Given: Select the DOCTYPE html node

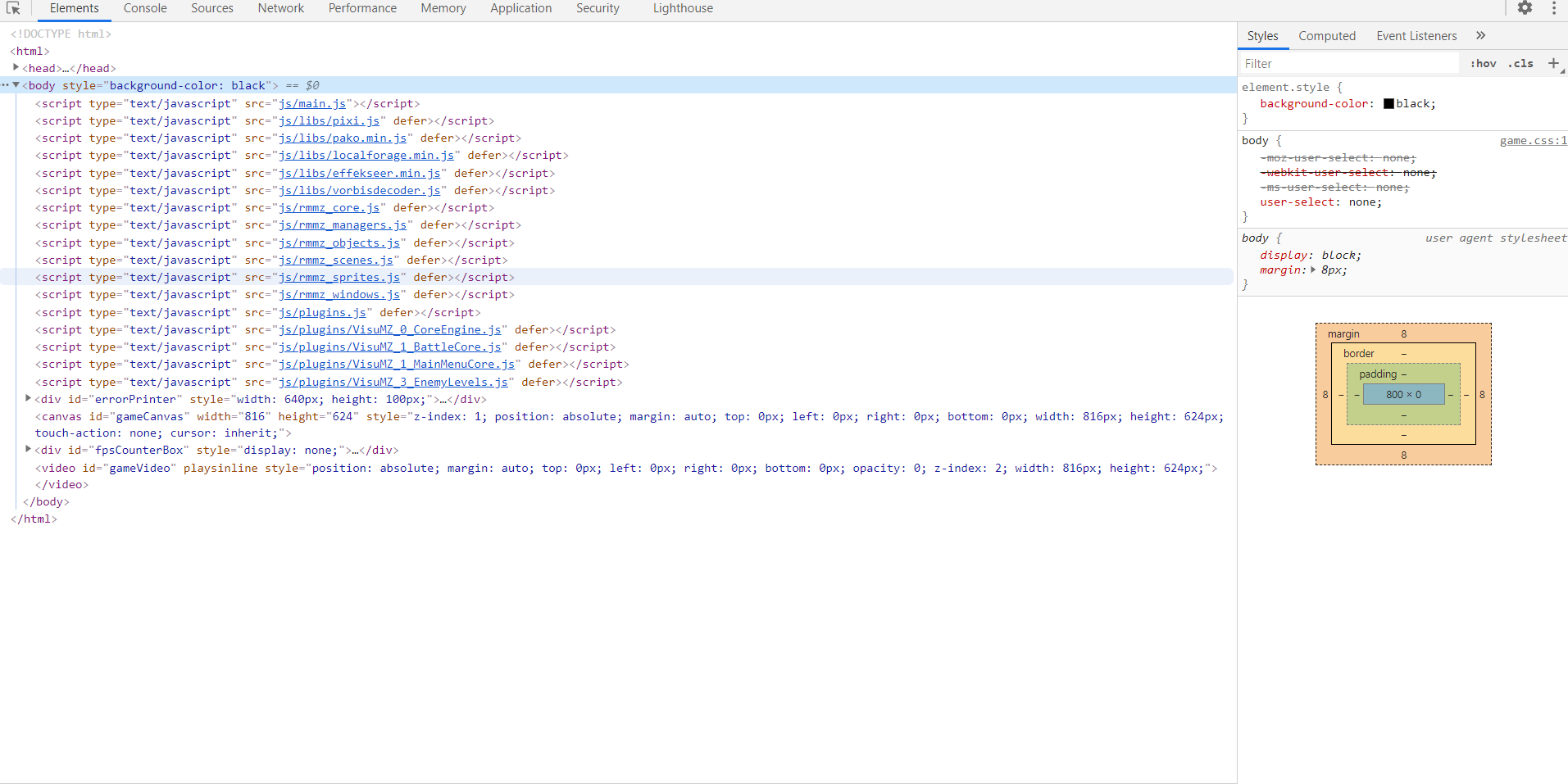Looking at the screenshot, I should pos(61,34).
